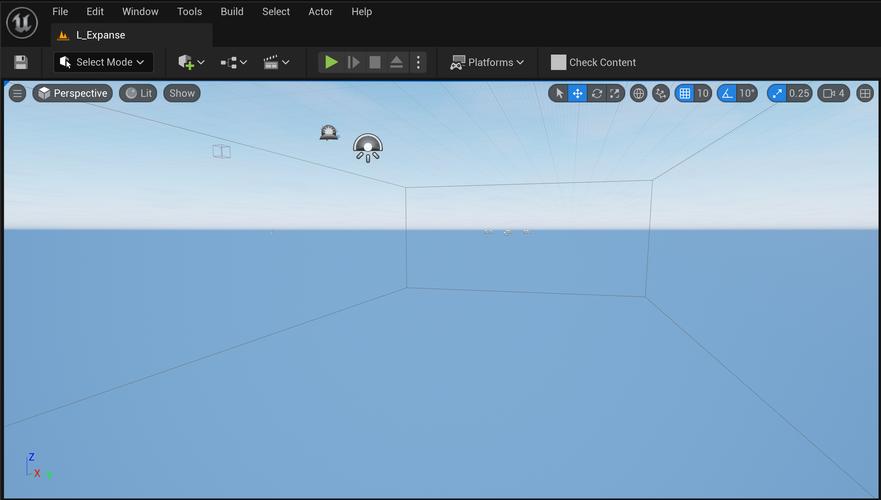Choose the rotate tool
This screenshot has height=500, width=881.
tap(597, 93)
